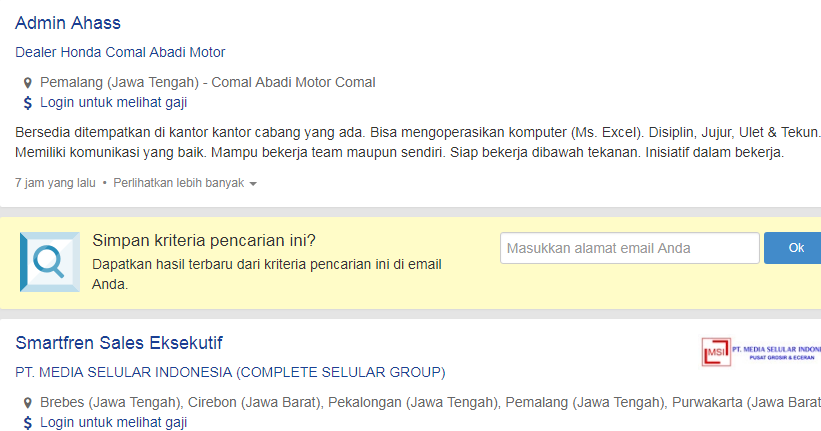Click location pin icon for Admin Ahass
Screen dimensions: 821x431
point(28,83)
